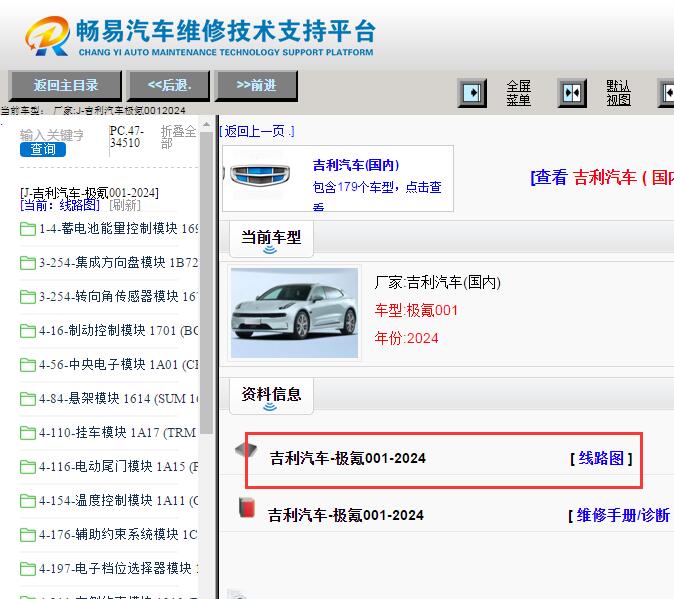Click the Geely logo thumbnail

[259, 174]
